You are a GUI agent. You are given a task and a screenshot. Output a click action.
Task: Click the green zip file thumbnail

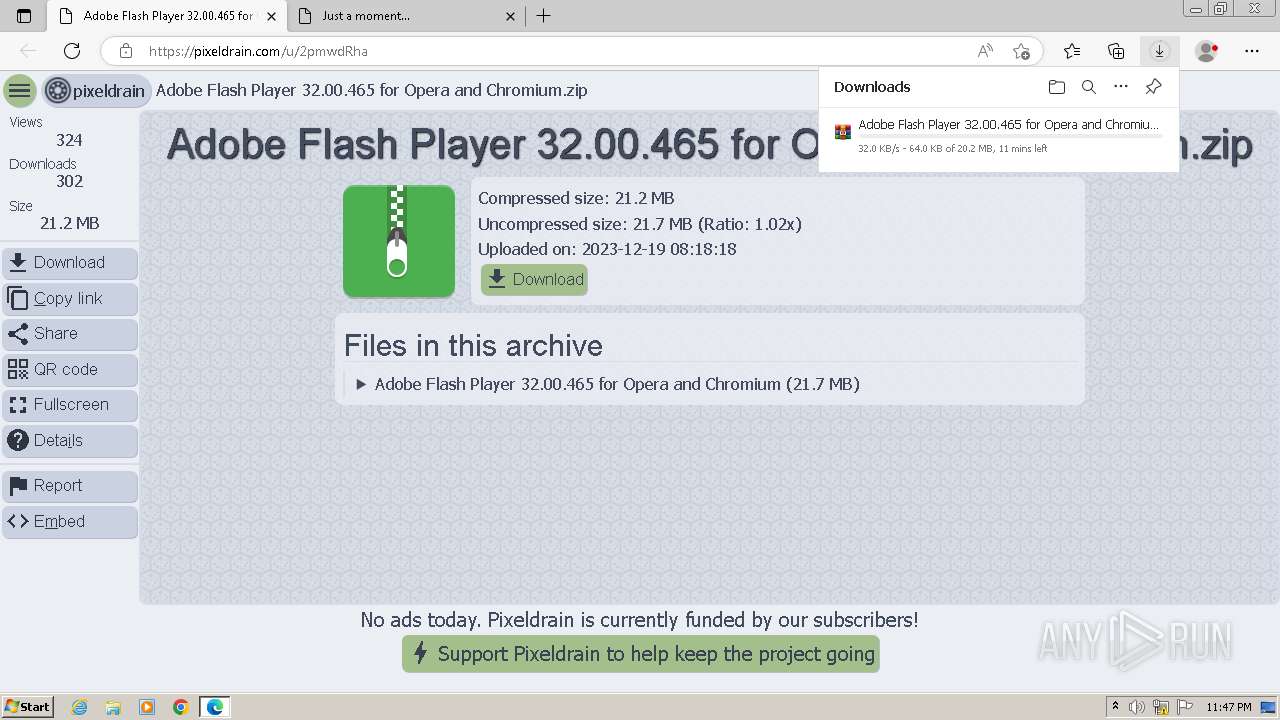point(399,241)
